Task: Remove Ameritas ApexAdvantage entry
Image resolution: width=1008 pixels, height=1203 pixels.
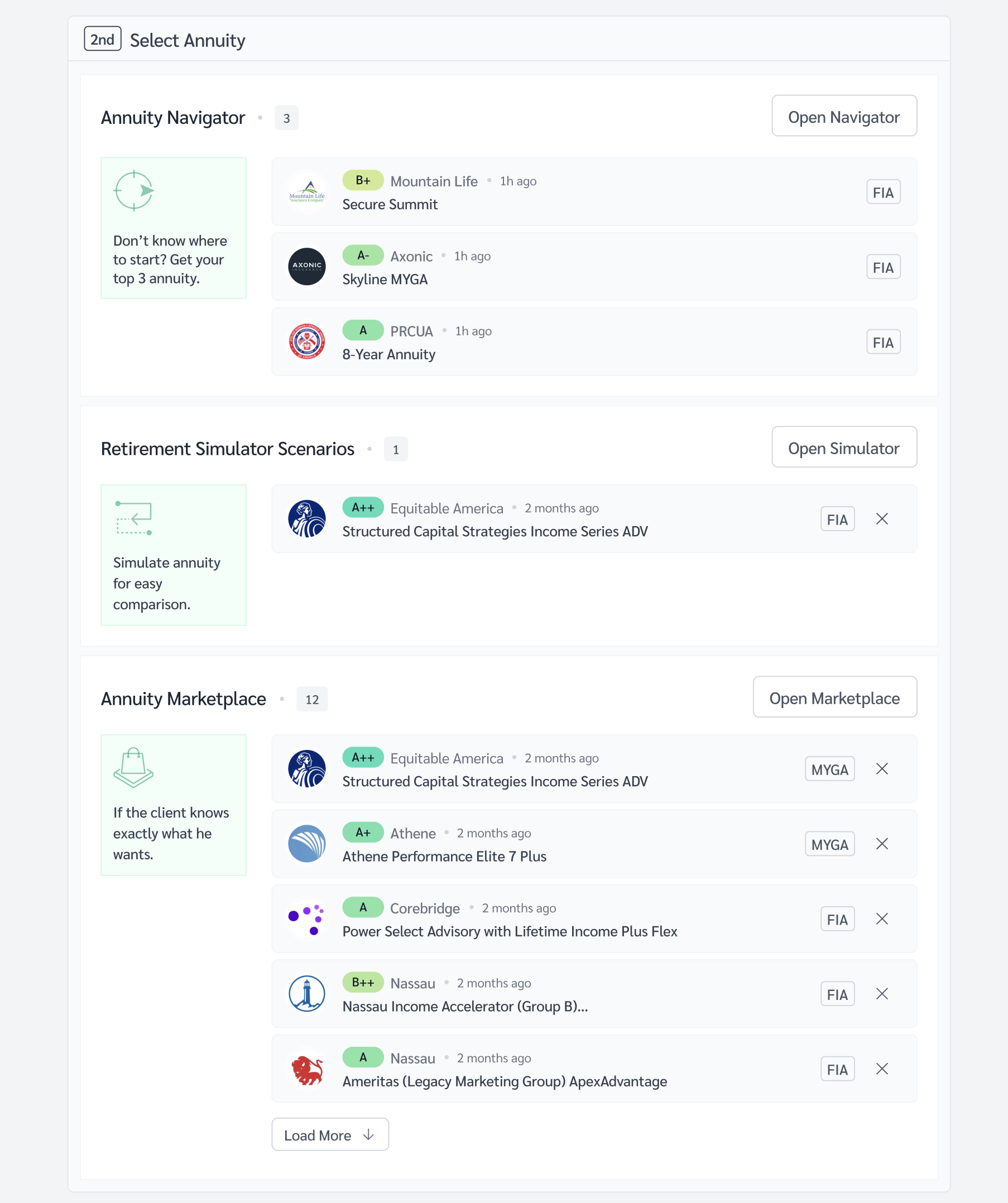Action: pyautogui.click(x=882, y=1069)
